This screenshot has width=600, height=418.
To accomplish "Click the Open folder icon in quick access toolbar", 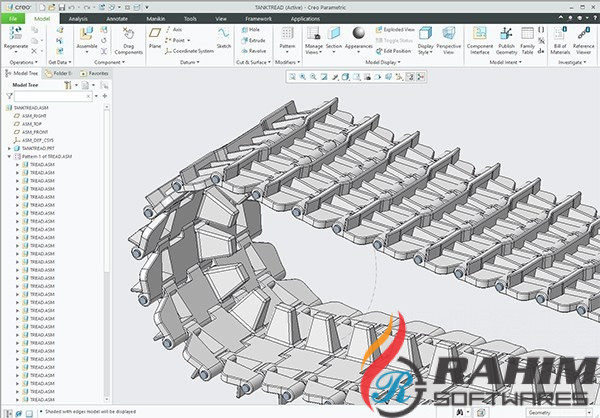I will (x=52, y=7).
